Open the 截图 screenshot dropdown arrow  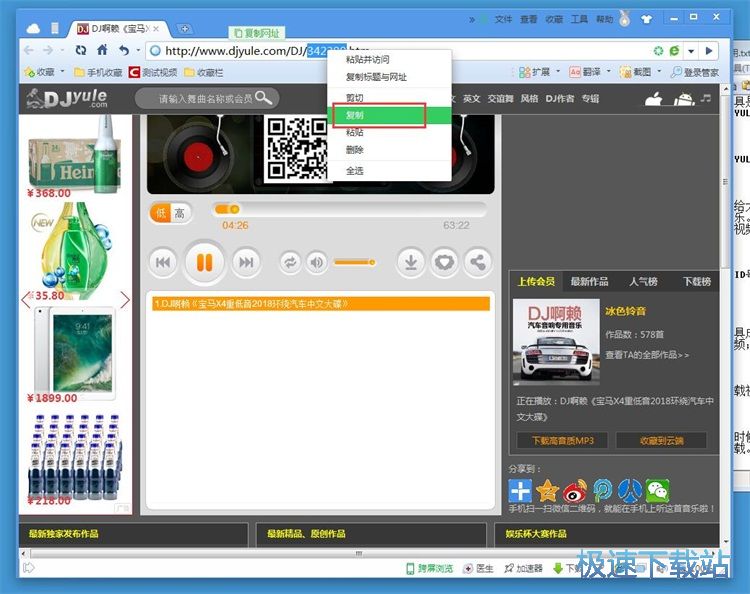[658, 72]
